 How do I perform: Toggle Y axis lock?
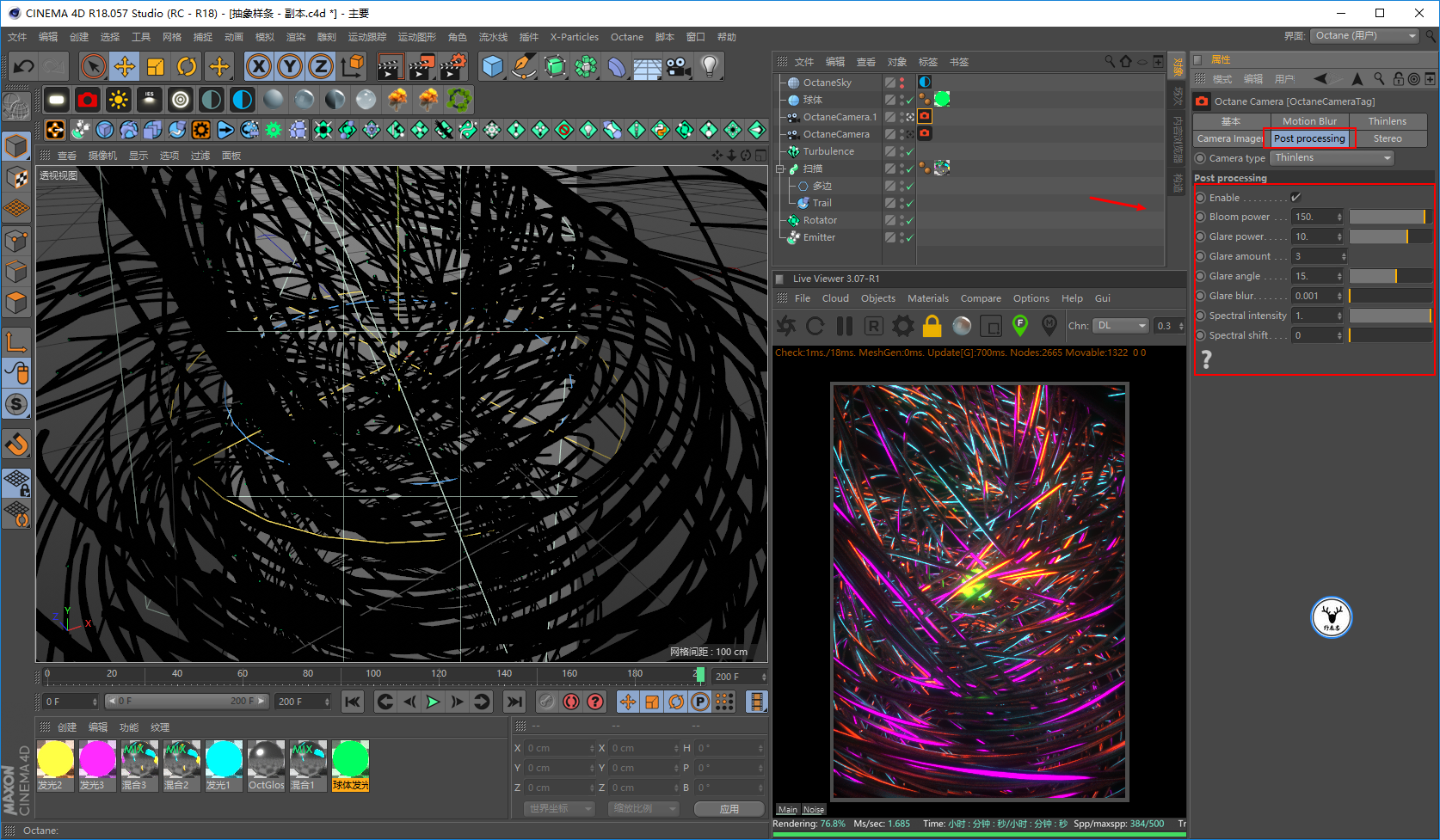[x=290, y=66]
